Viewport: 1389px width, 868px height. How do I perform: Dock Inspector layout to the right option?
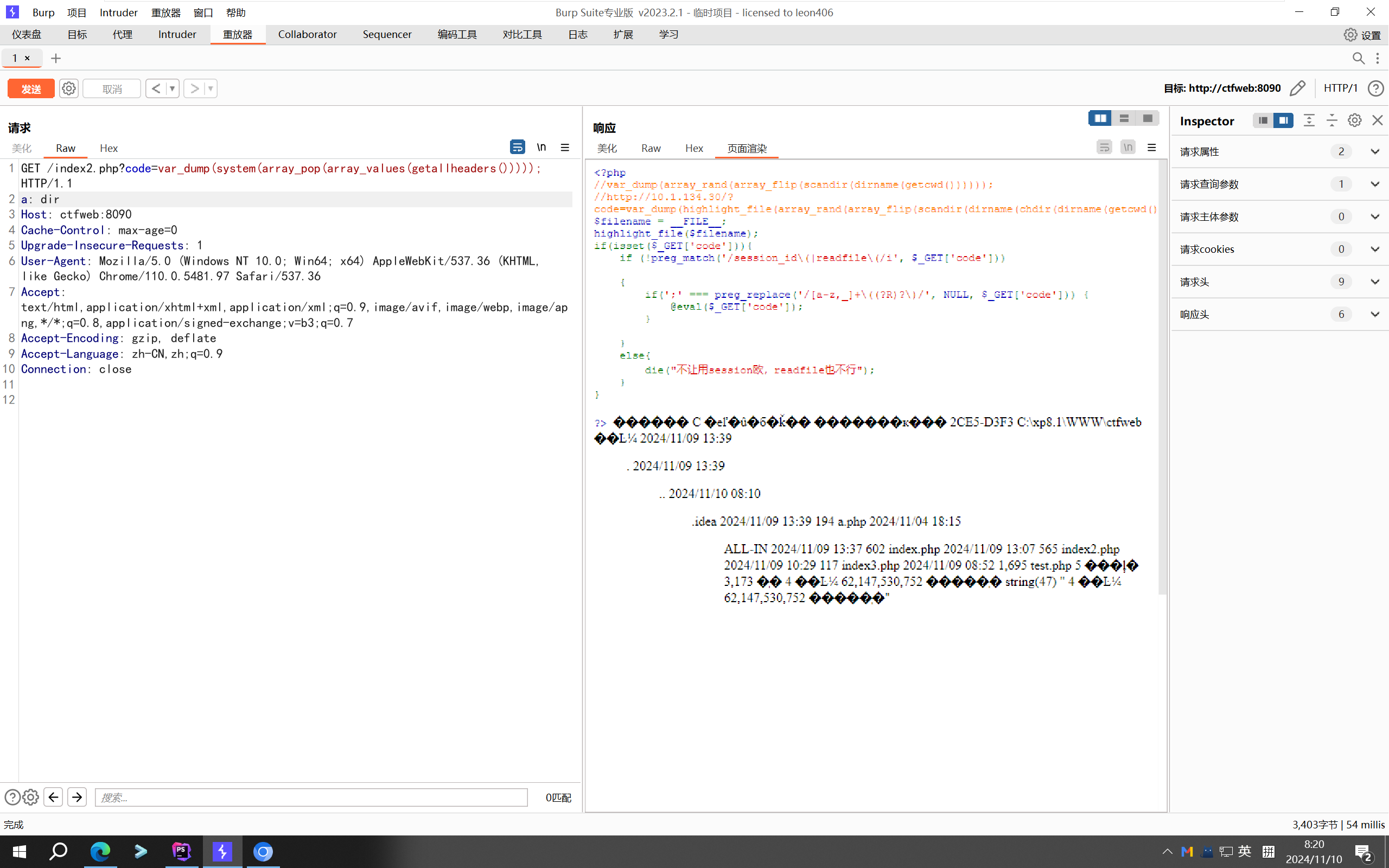point(1283,120)
